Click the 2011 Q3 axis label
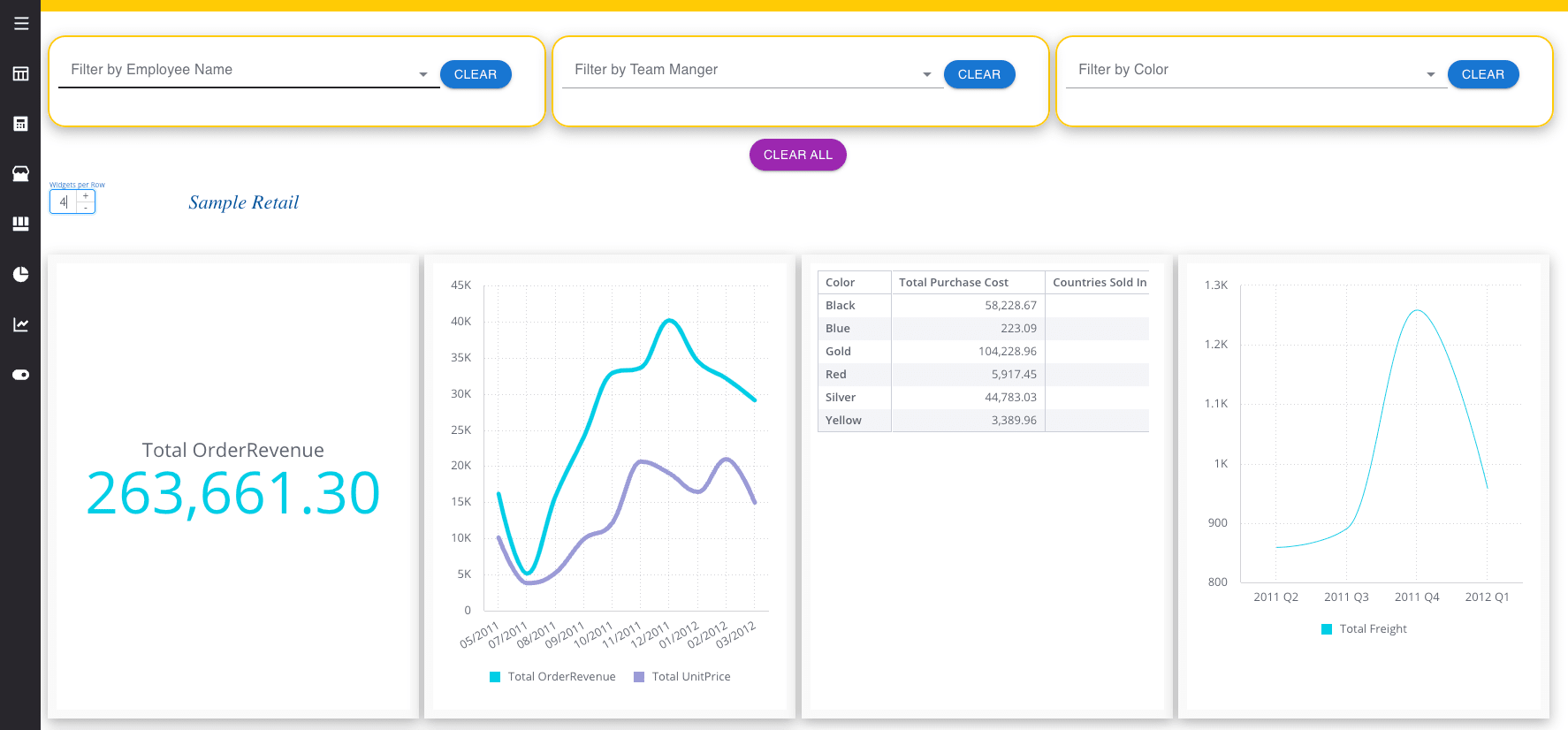 click(1346, 597)
